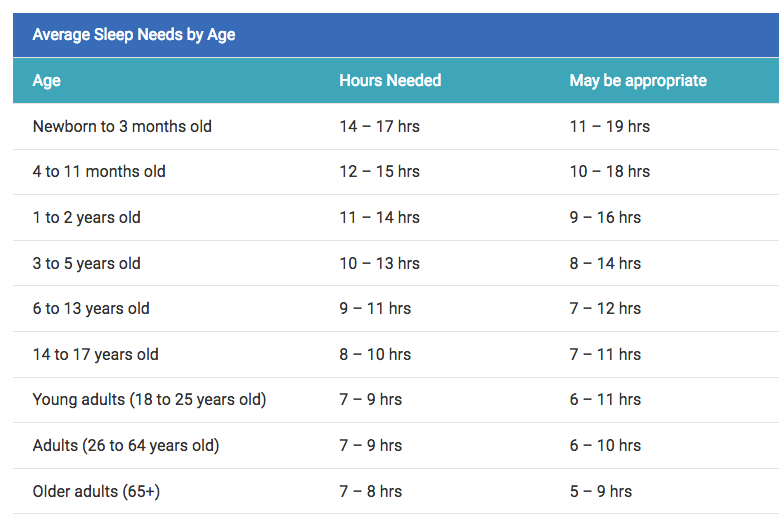Screen dimensions: 779x526
Task: Click the 'Hours Needed' column header
Action: [x=390, y=81]
